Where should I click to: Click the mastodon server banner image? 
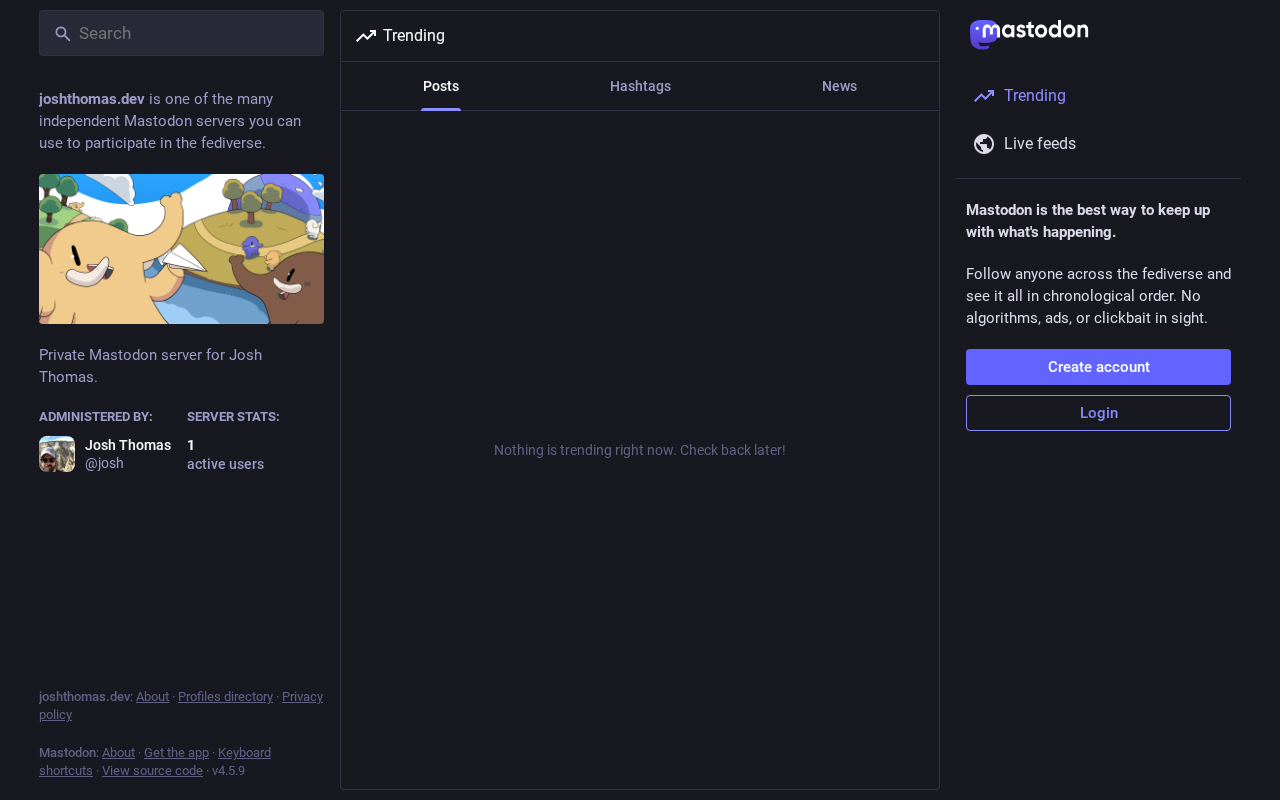point(181,249)
